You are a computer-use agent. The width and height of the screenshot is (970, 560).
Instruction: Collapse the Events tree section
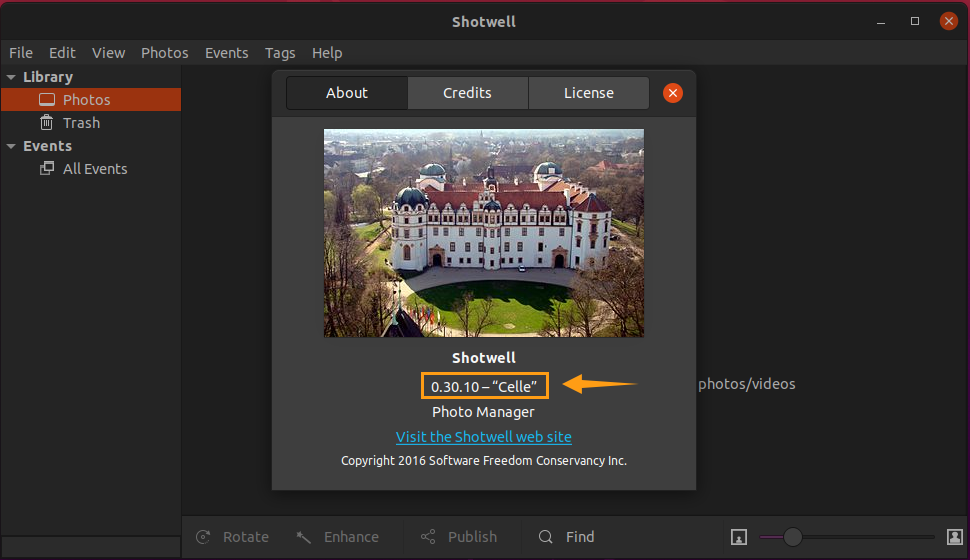(11, 147)
